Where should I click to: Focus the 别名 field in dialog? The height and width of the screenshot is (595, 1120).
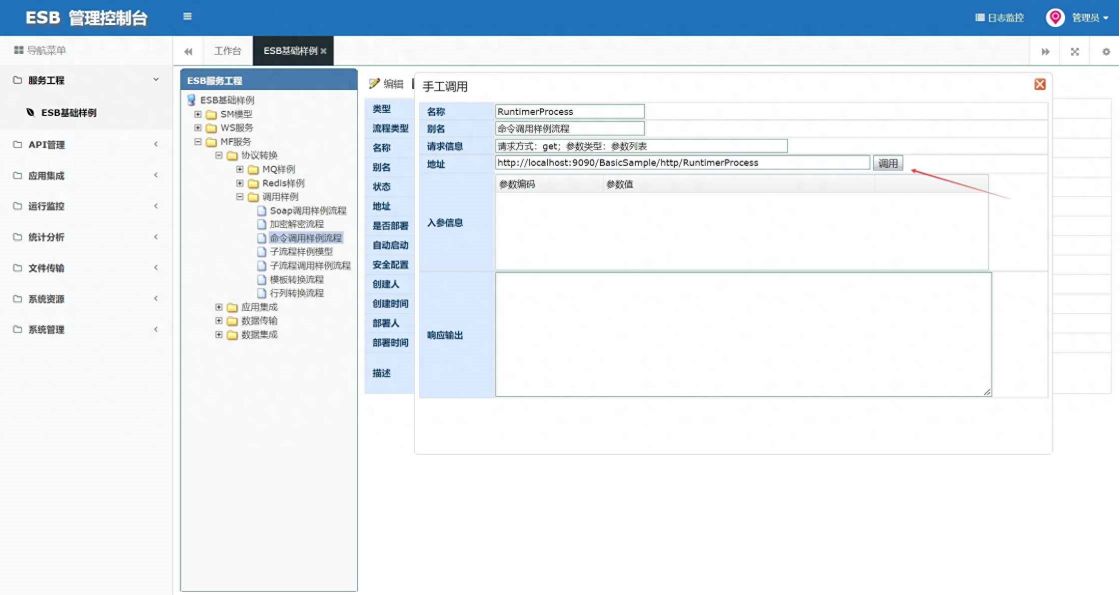(569, 129)
